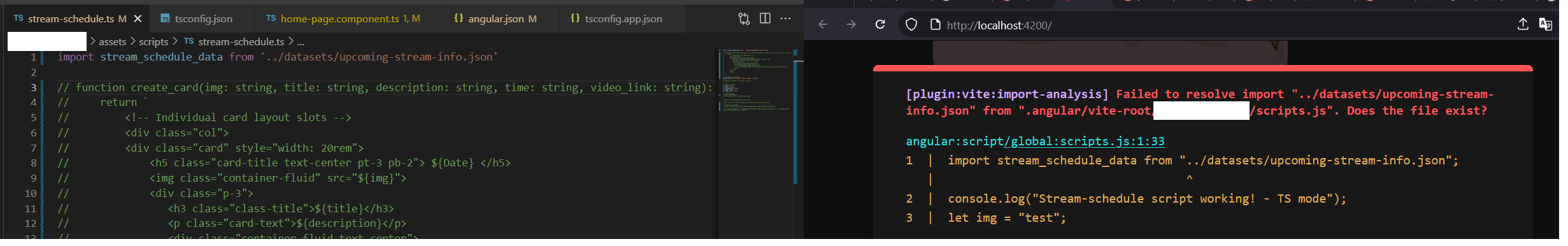Click the [plugin:vite:import-analysis] label
1568x246 pixels.
tap(1007, 94)
